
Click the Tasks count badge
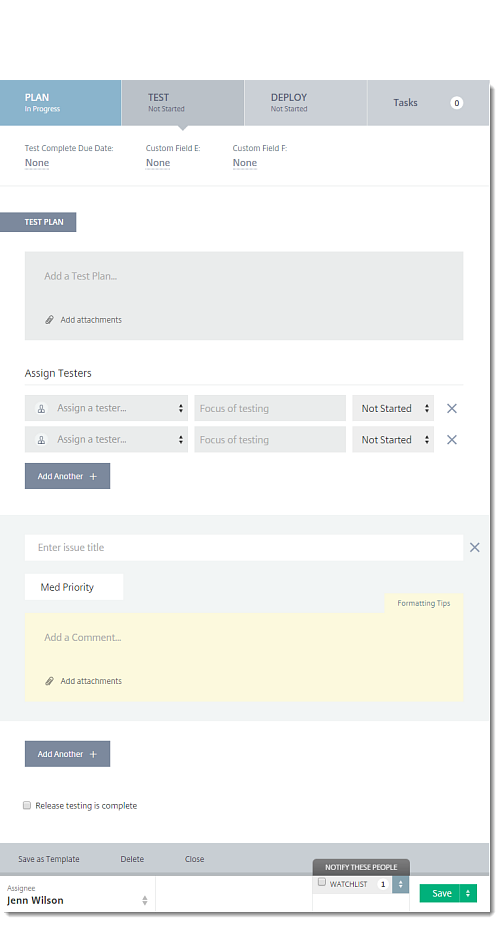point(456,103)
